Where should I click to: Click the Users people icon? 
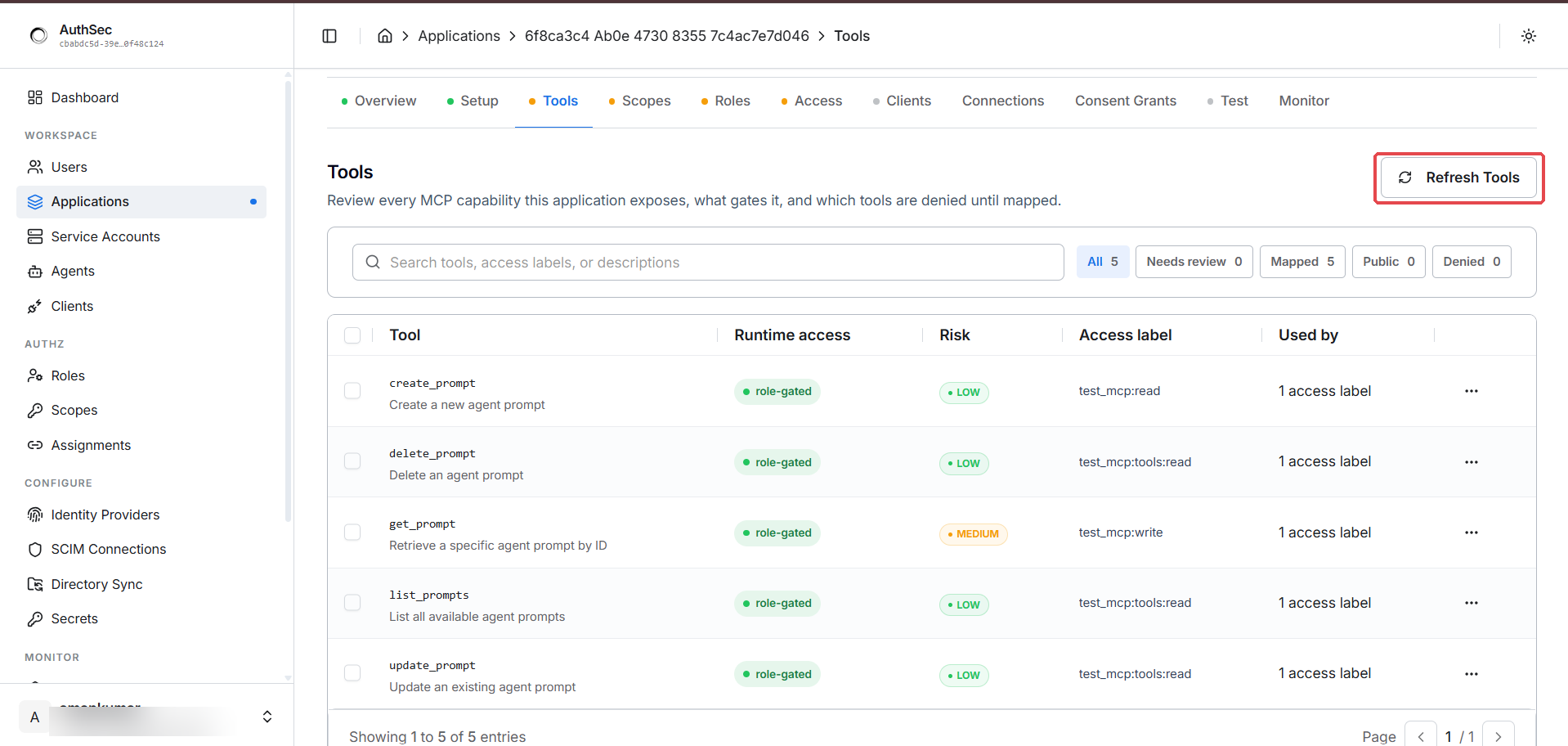coord(35,167)
